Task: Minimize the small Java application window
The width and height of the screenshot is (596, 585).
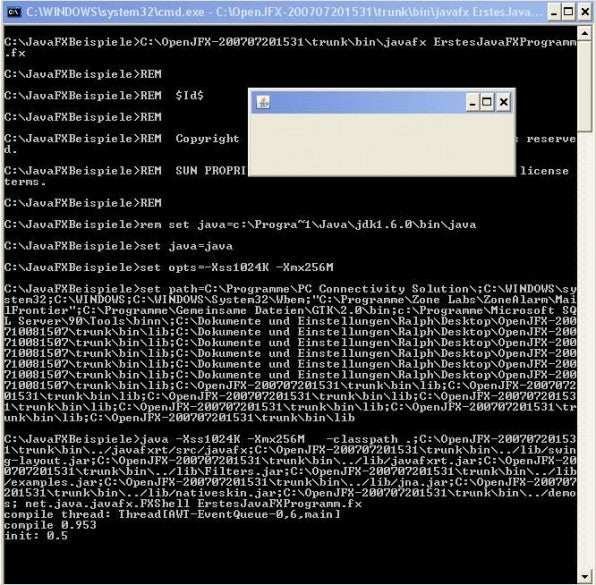Action: 472,102
